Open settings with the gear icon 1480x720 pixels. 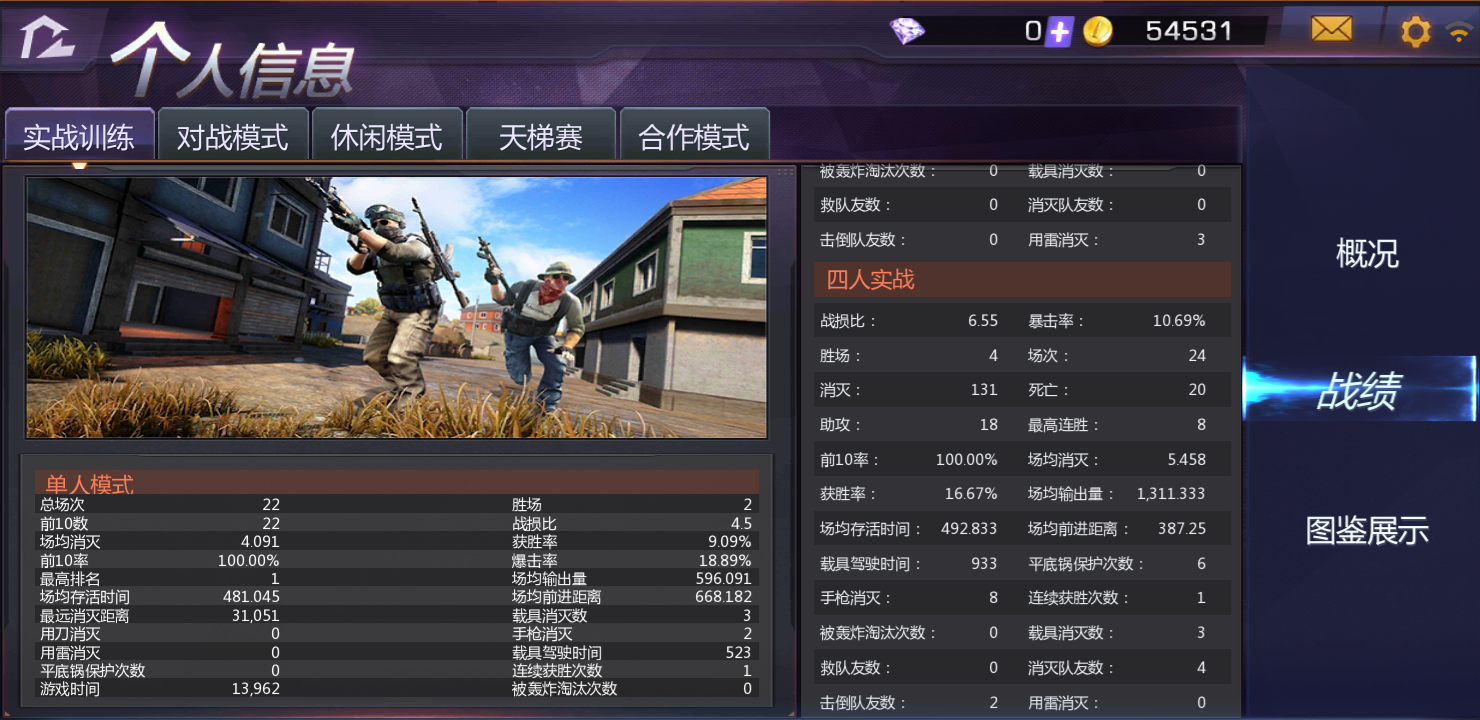pos(1415,32)
